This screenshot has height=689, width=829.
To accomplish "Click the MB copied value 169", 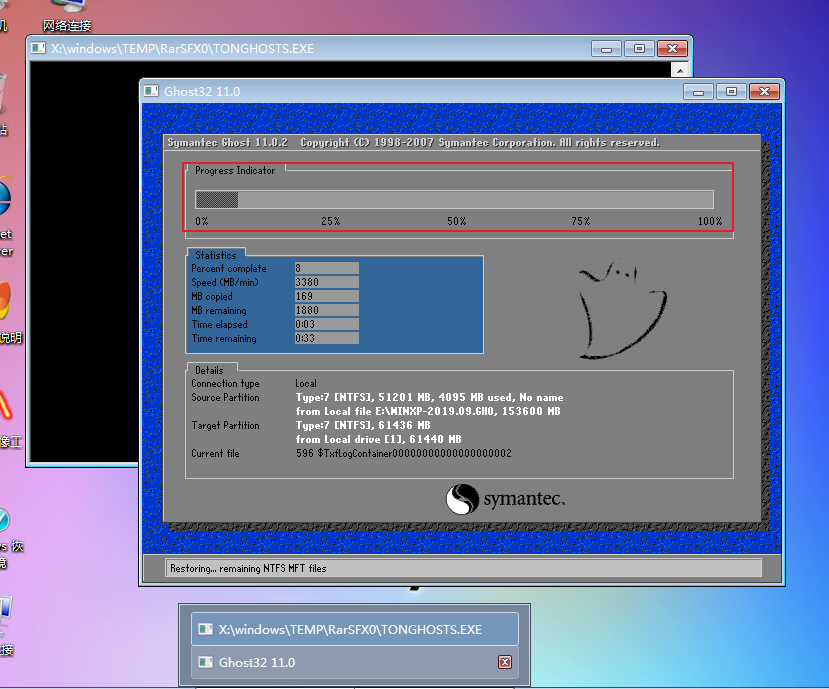I will point(327,296).
